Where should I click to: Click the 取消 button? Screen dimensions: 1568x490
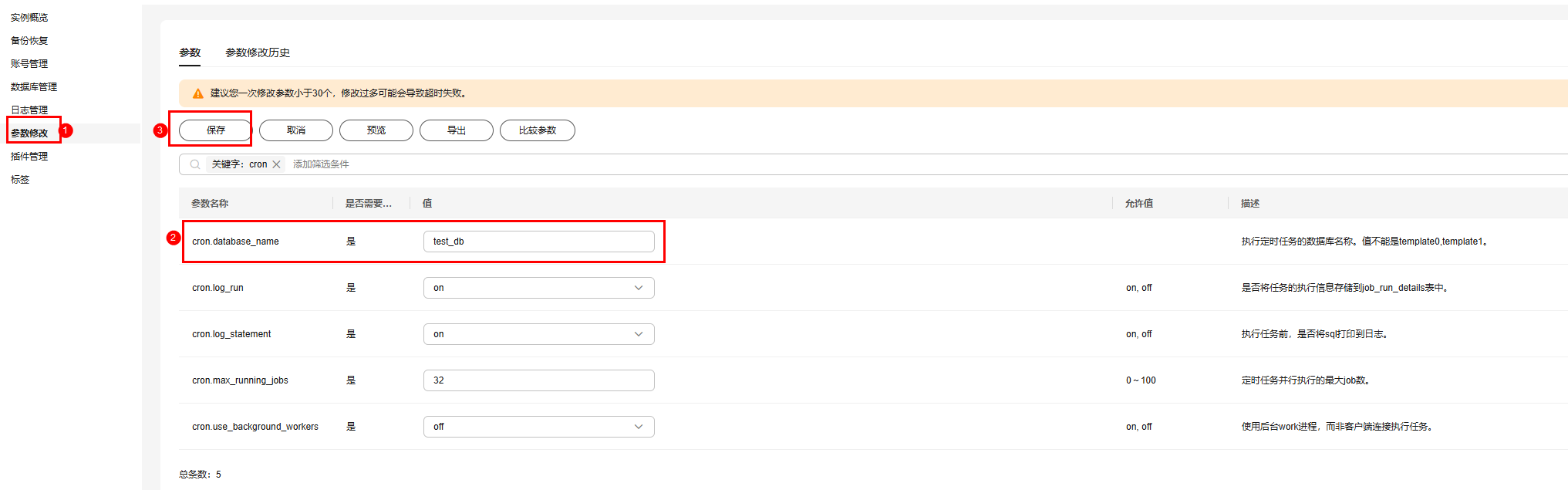(x=296, y=130)
